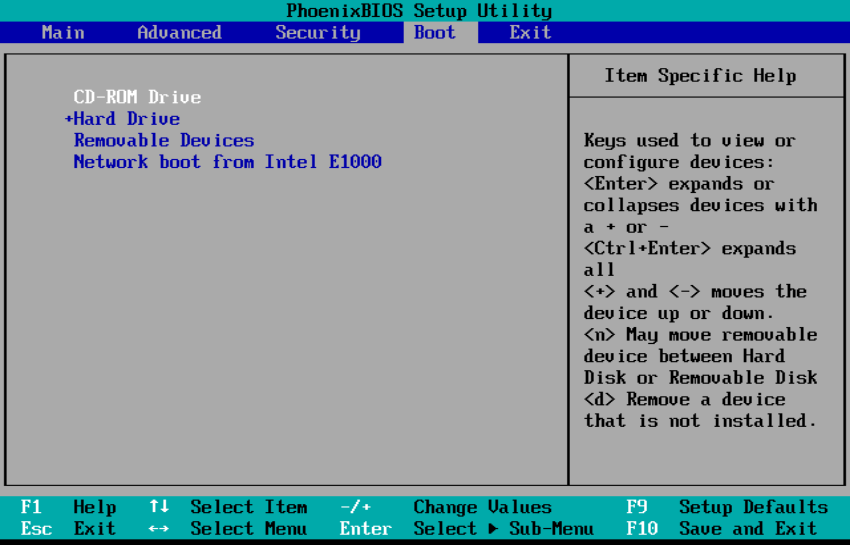
Task: Expand Hard Drive using plus sign
Action: tap(69, 119)
